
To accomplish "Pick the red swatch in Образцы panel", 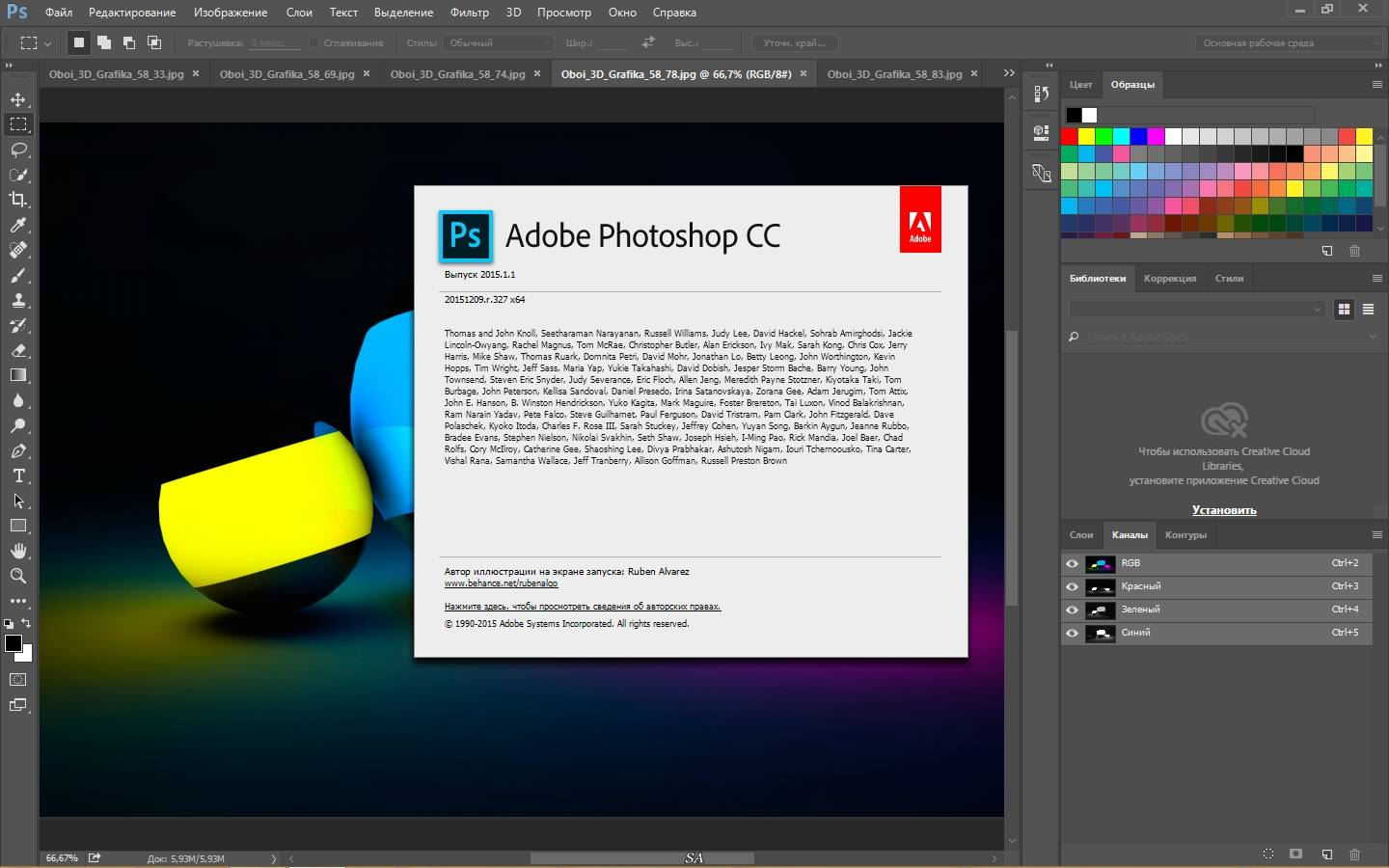I will click(1070, 136).
